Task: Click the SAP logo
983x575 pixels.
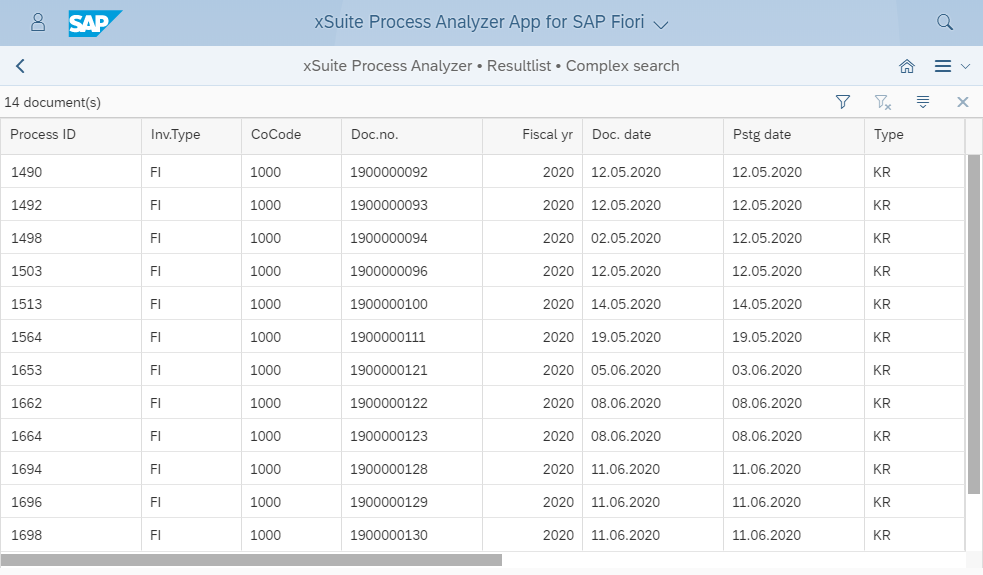Action: tap(95, 23)
